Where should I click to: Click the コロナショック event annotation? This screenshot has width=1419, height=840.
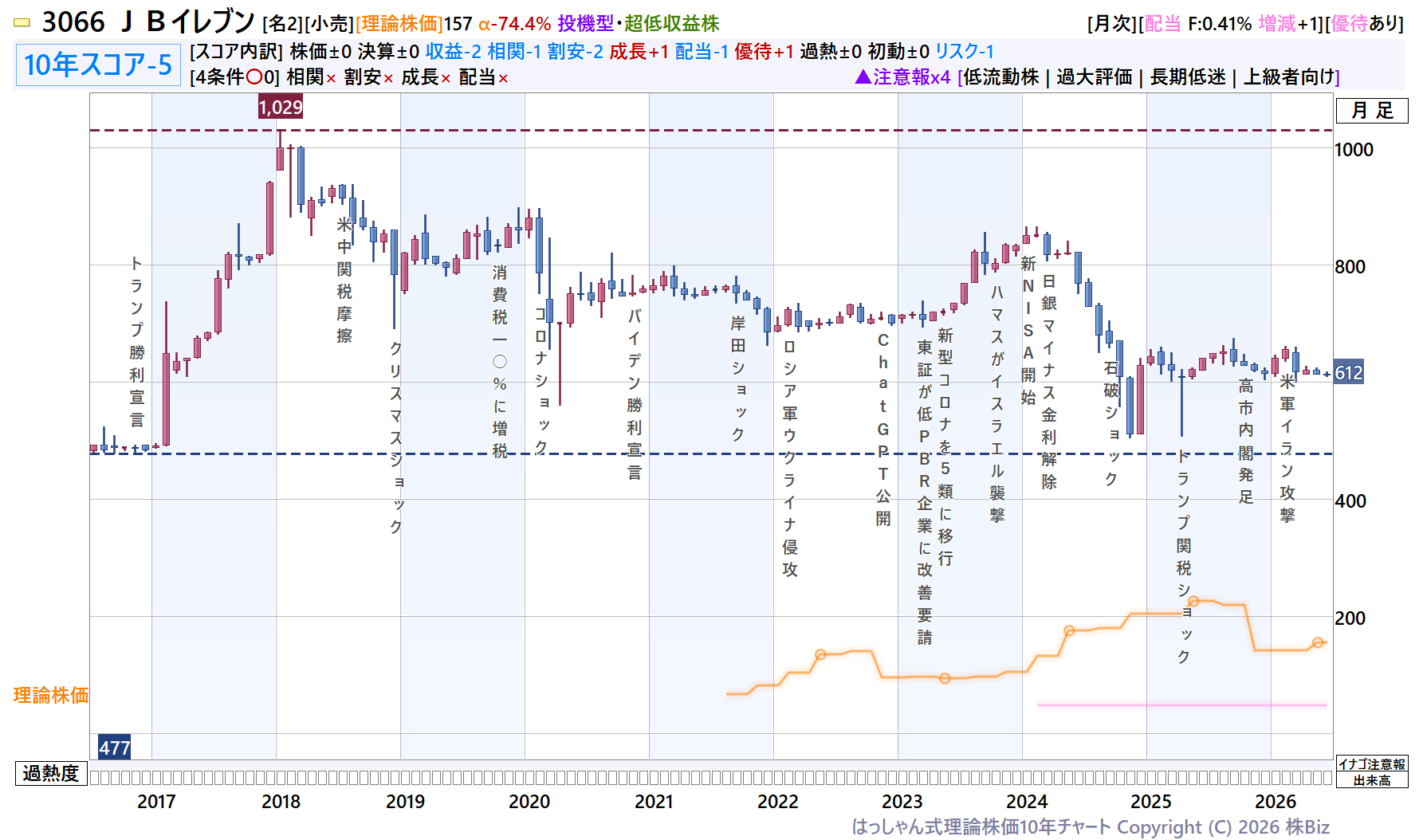point(541,380)
